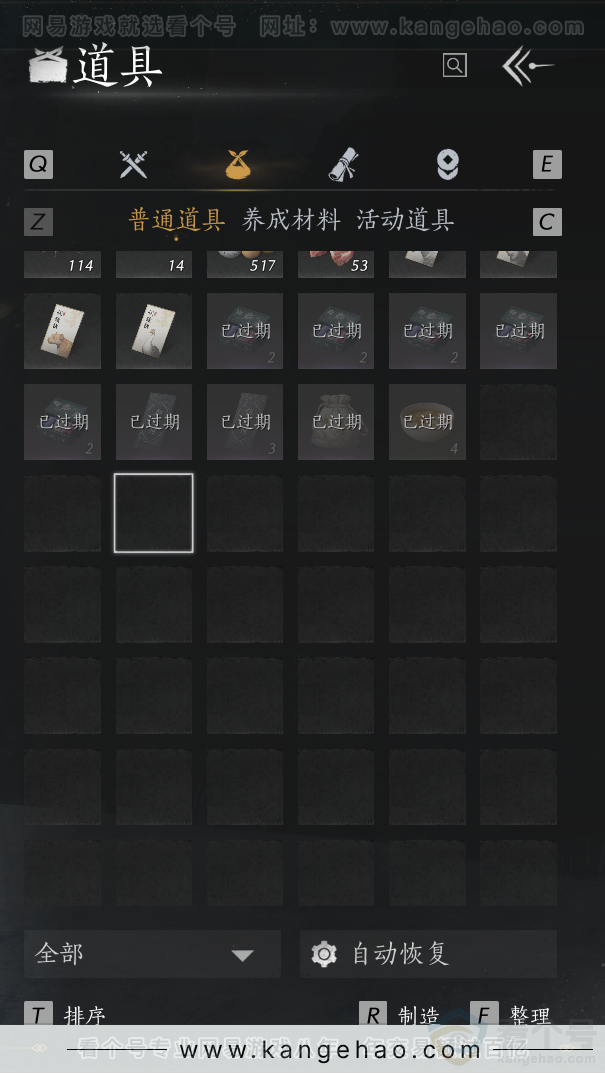
Task: Select the expired bowl item
Action: coord(428,422)
